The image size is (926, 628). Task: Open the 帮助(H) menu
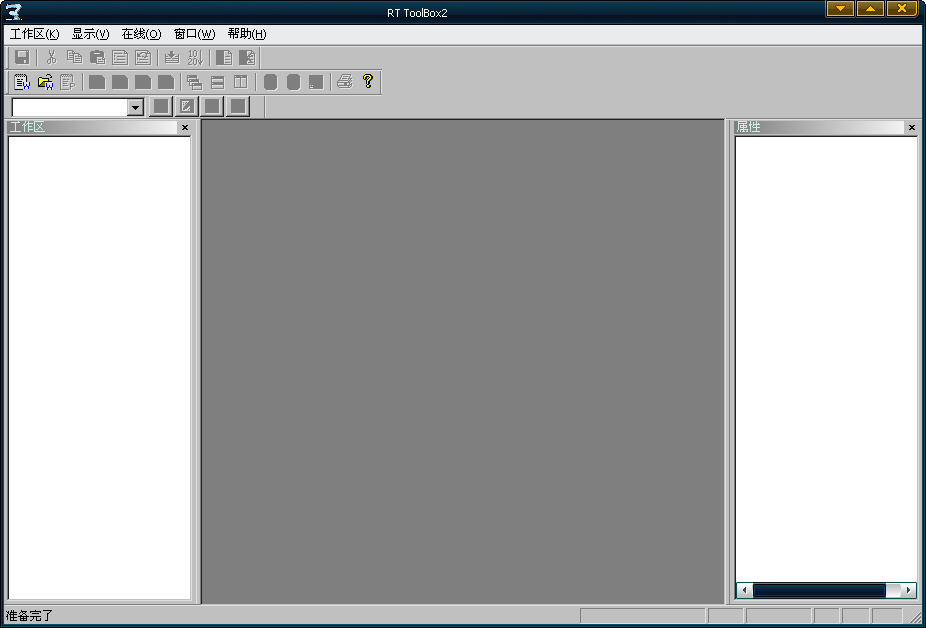pyautogui.click(x=247, y=34)
